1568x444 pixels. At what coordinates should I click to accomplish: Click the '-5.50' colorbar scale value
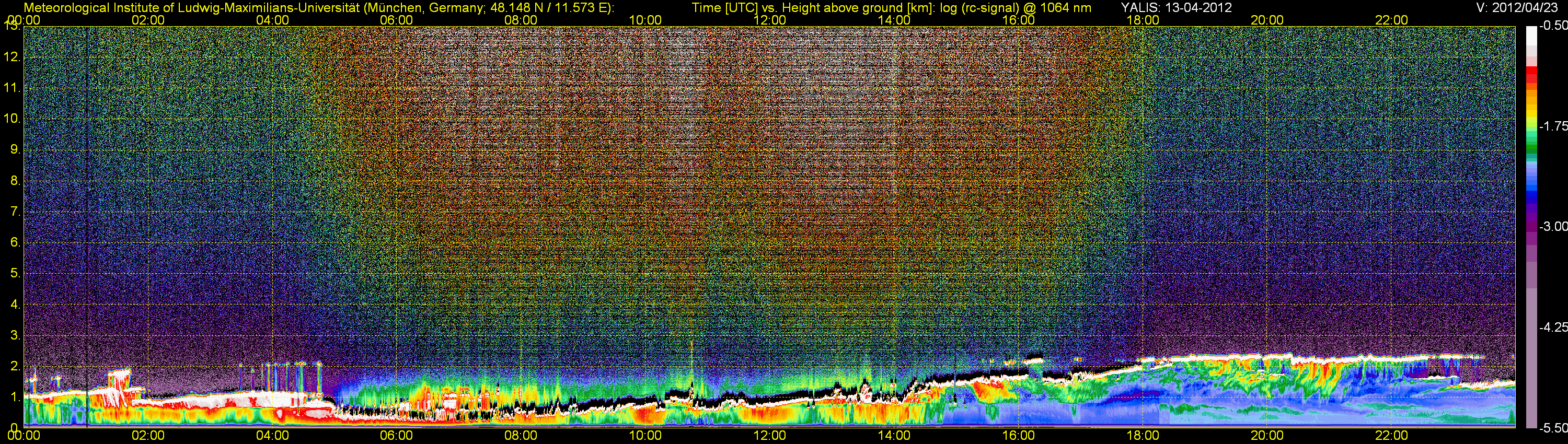coord(1553,428)
